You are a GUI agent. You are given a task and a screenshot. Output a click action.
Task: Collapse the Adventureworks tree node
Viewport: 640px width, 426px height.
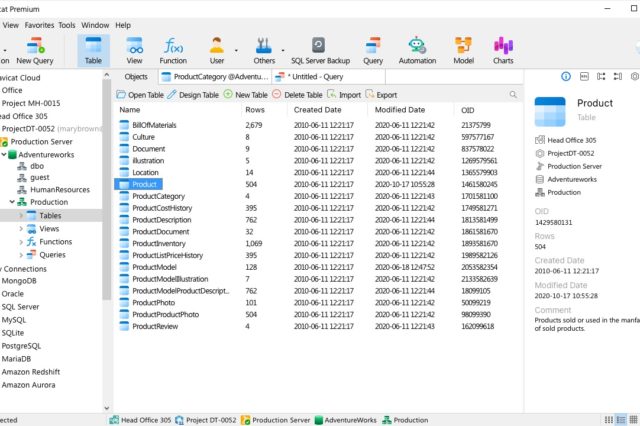tap(4, 155)
